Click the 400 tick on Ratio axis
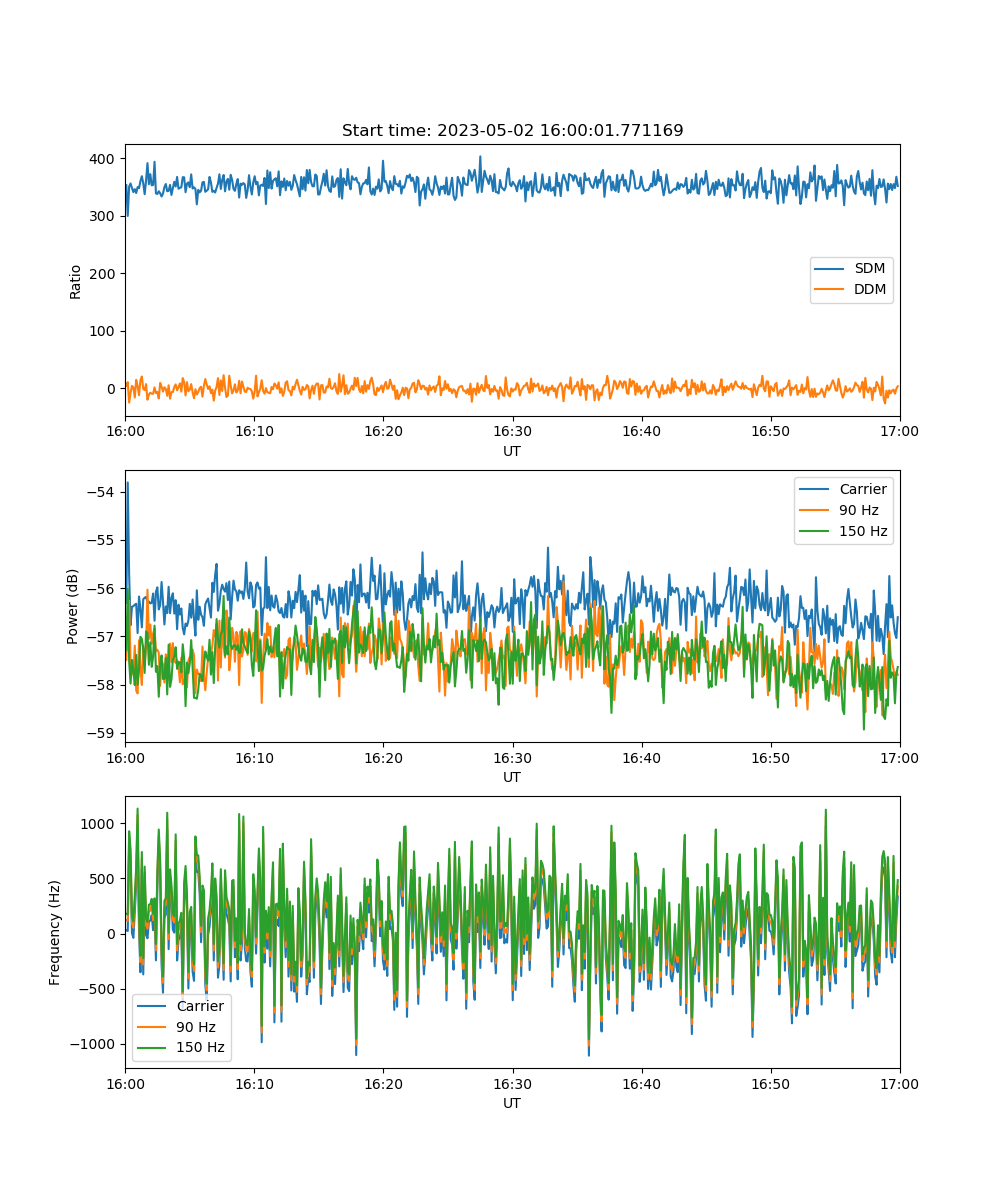 104,159
